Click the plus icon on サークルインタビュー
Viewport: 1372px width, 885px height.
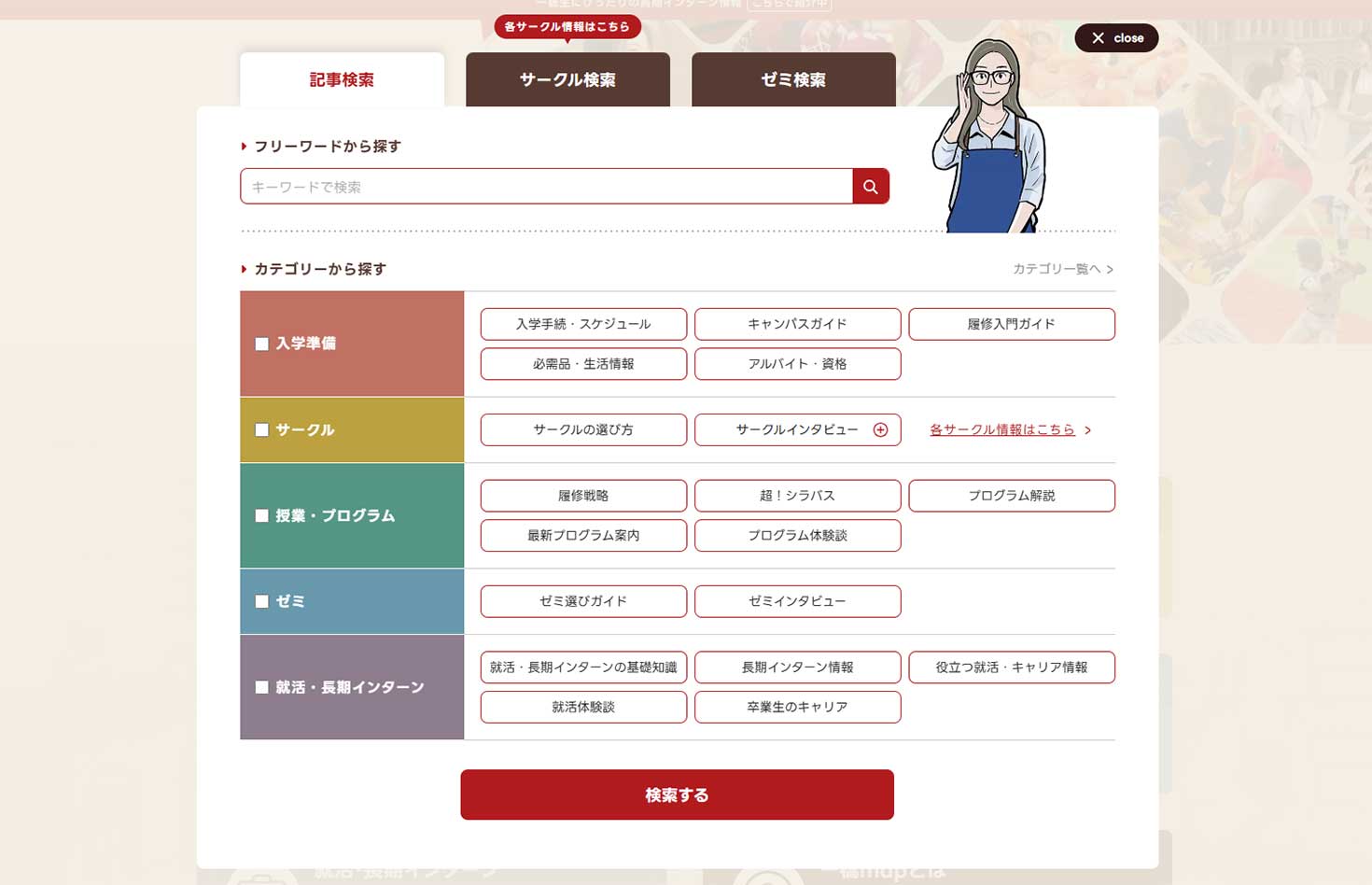pos(880,429)
